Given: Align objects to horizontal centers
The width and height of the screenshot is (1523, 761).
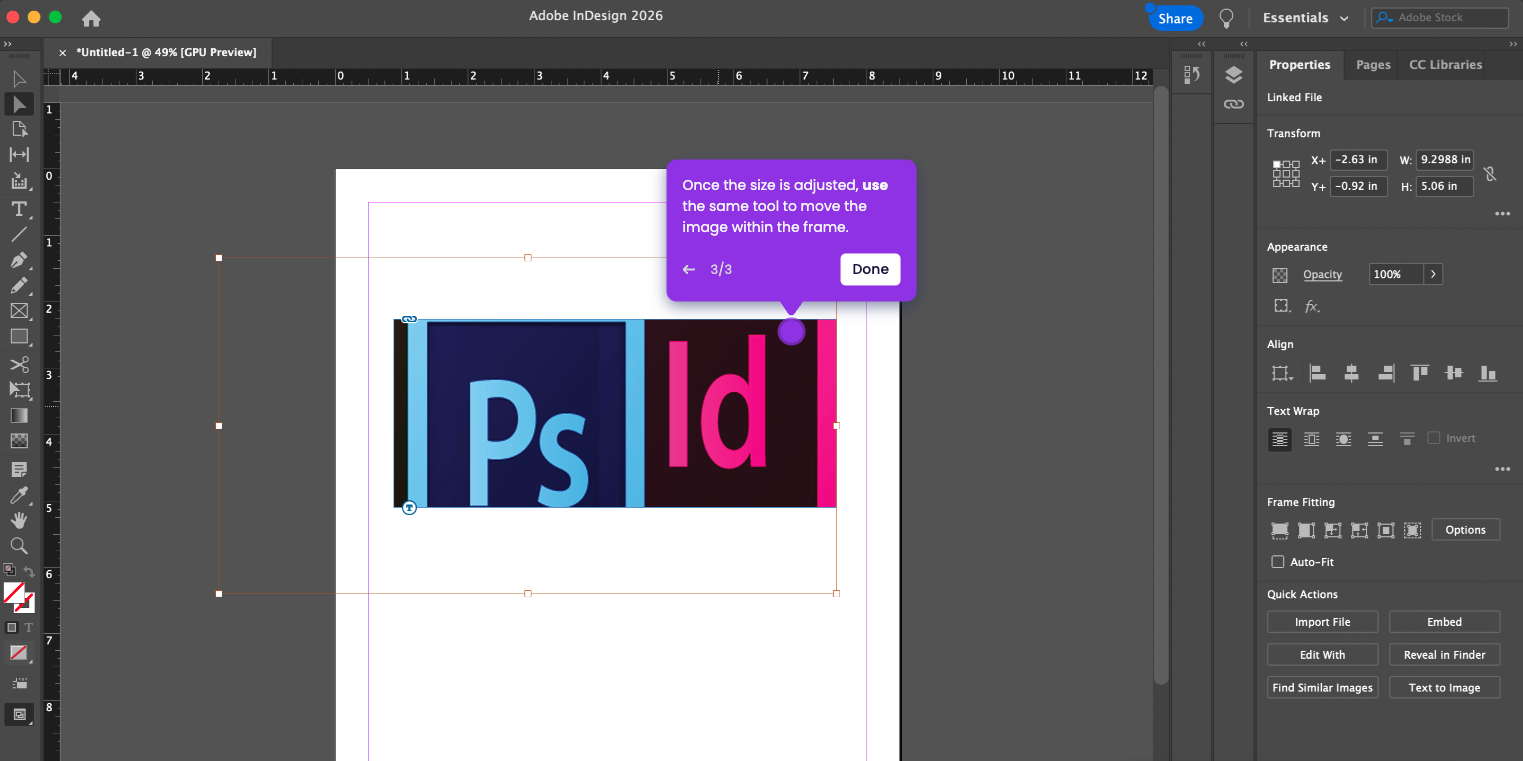Looking at the screenshot, I should pyautogui.click(x=1352, y=373).
